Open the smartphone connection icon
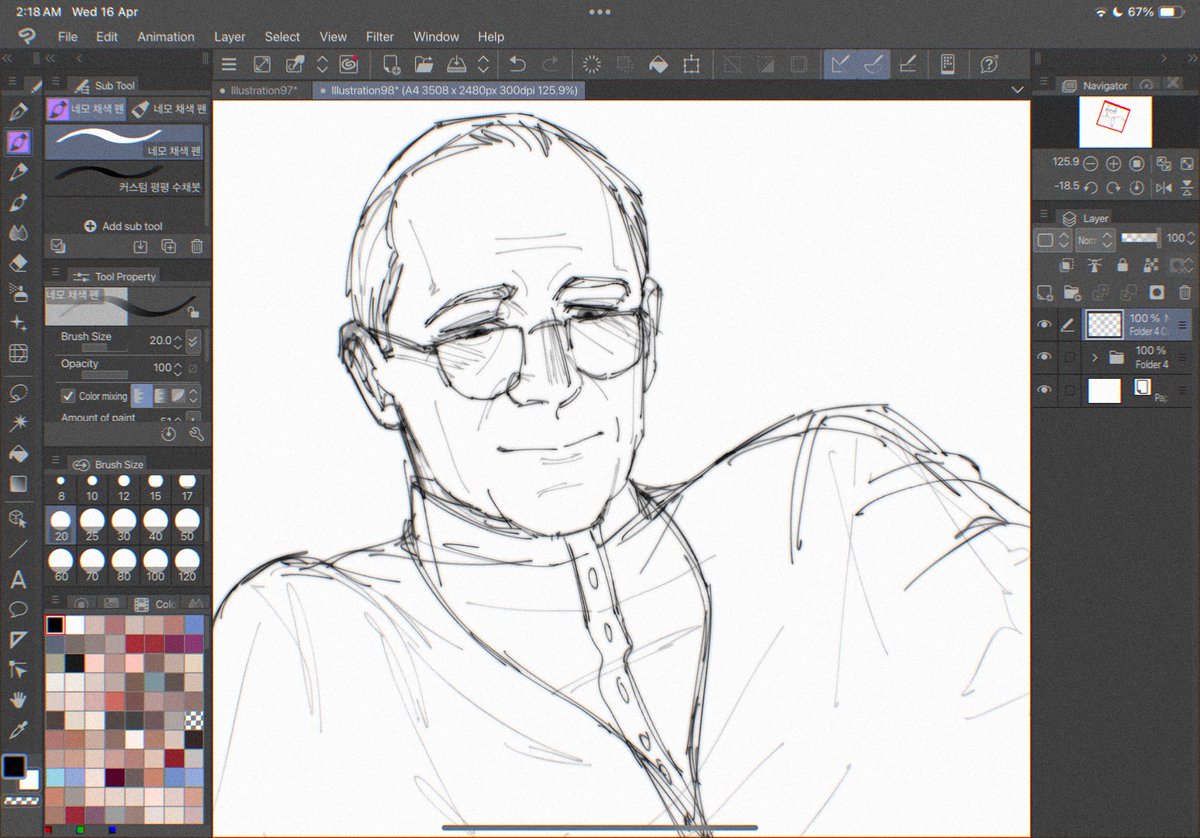 point(947,64)
